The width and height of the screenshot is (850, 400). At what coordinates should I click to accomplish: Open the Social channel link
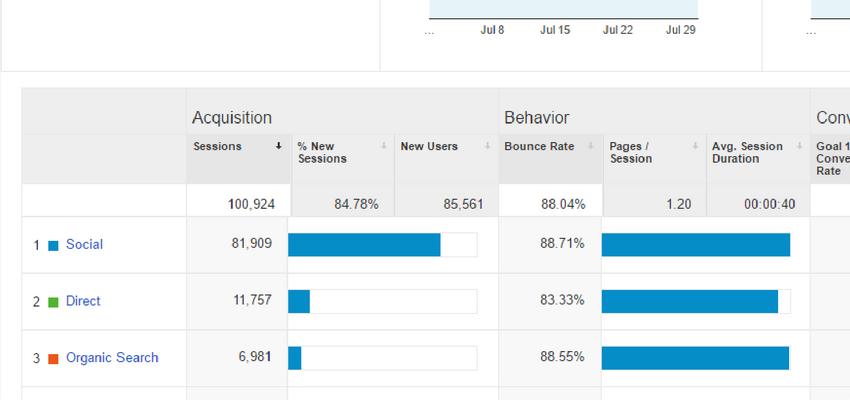pyautogui.click(x=84, y=244)
